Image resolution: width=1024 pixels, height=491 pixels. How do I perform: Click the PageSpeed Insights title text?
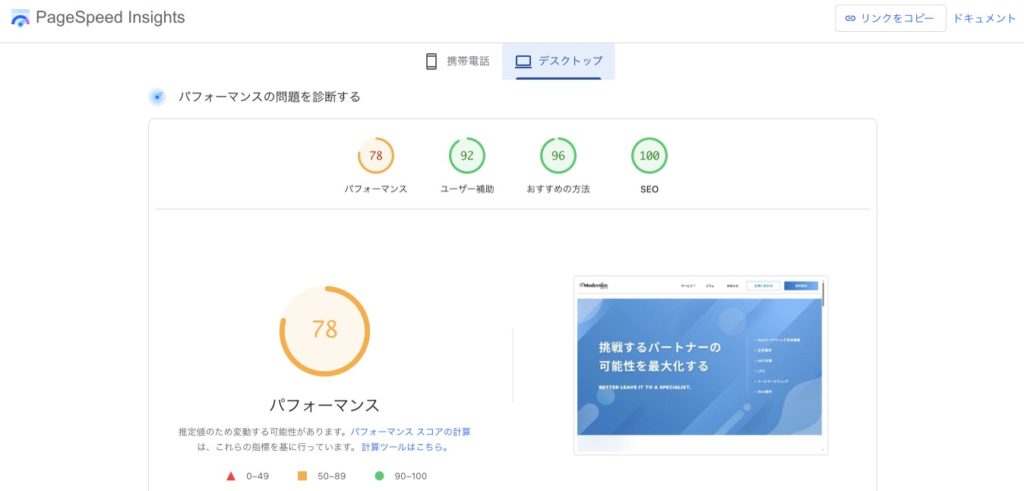point(110,18)
